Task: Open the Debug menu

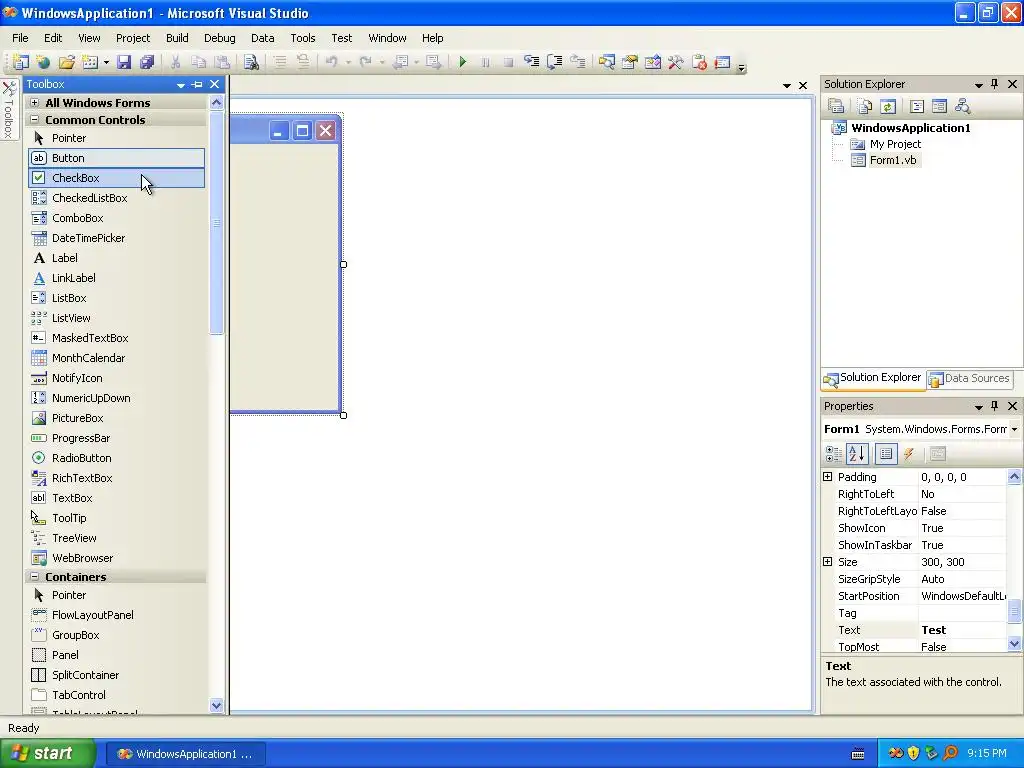Action: [x=219, y=38]
